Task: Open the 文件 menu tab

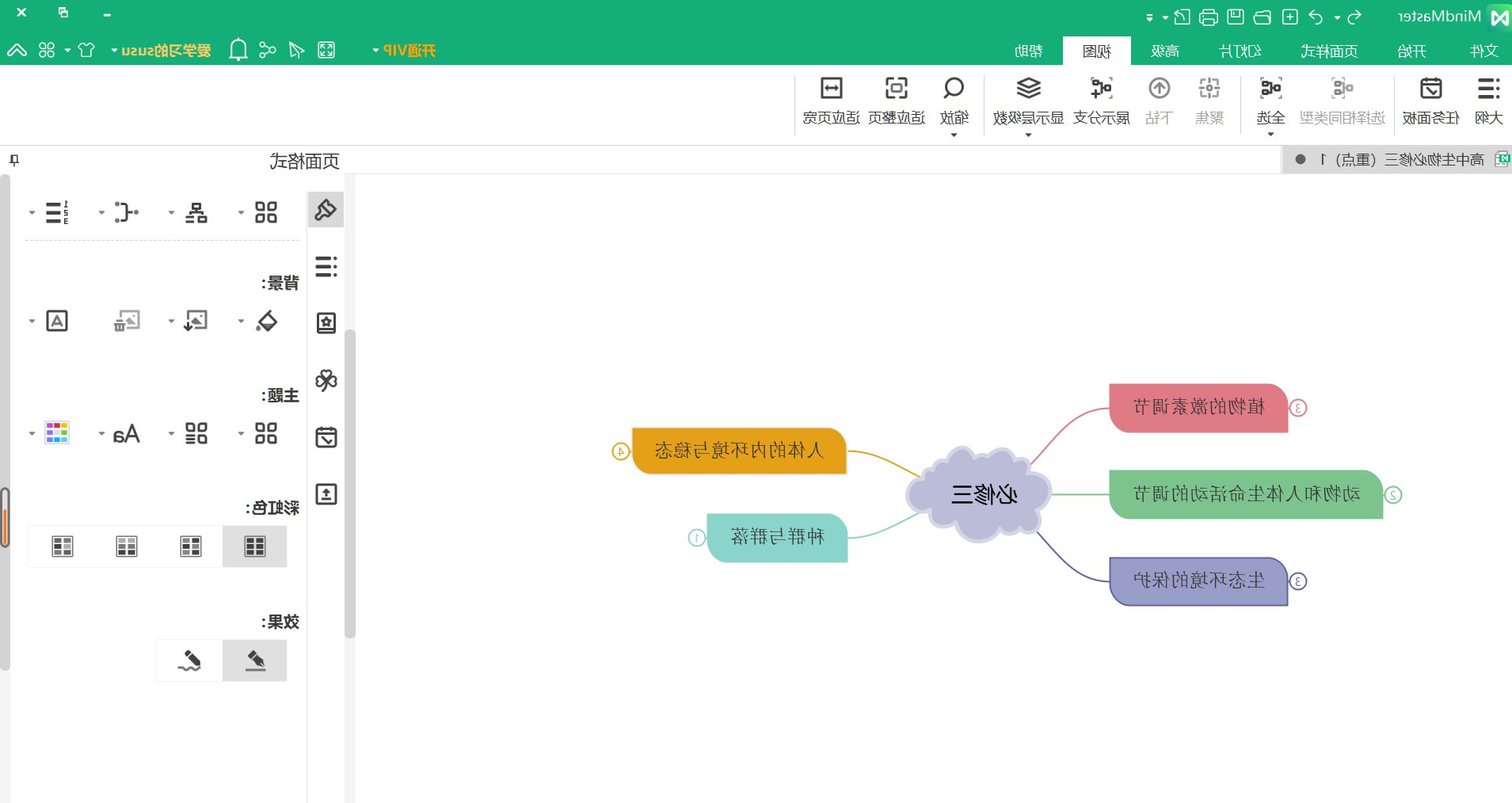Action: [x=1483, y=51]
